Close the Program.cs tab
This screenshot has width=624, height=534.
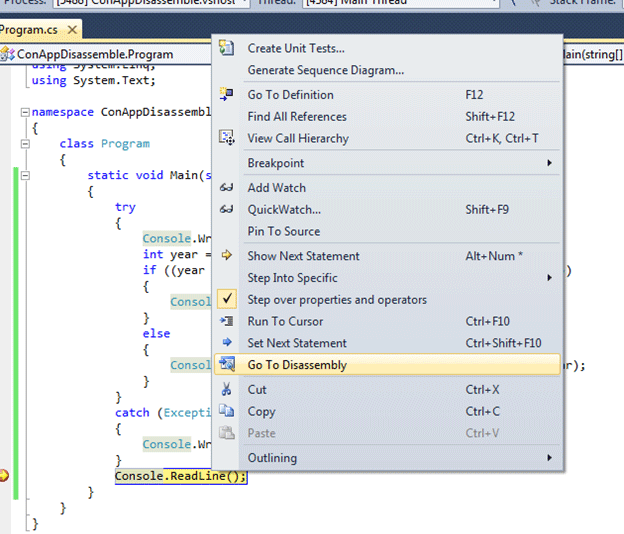click(72, 30)
